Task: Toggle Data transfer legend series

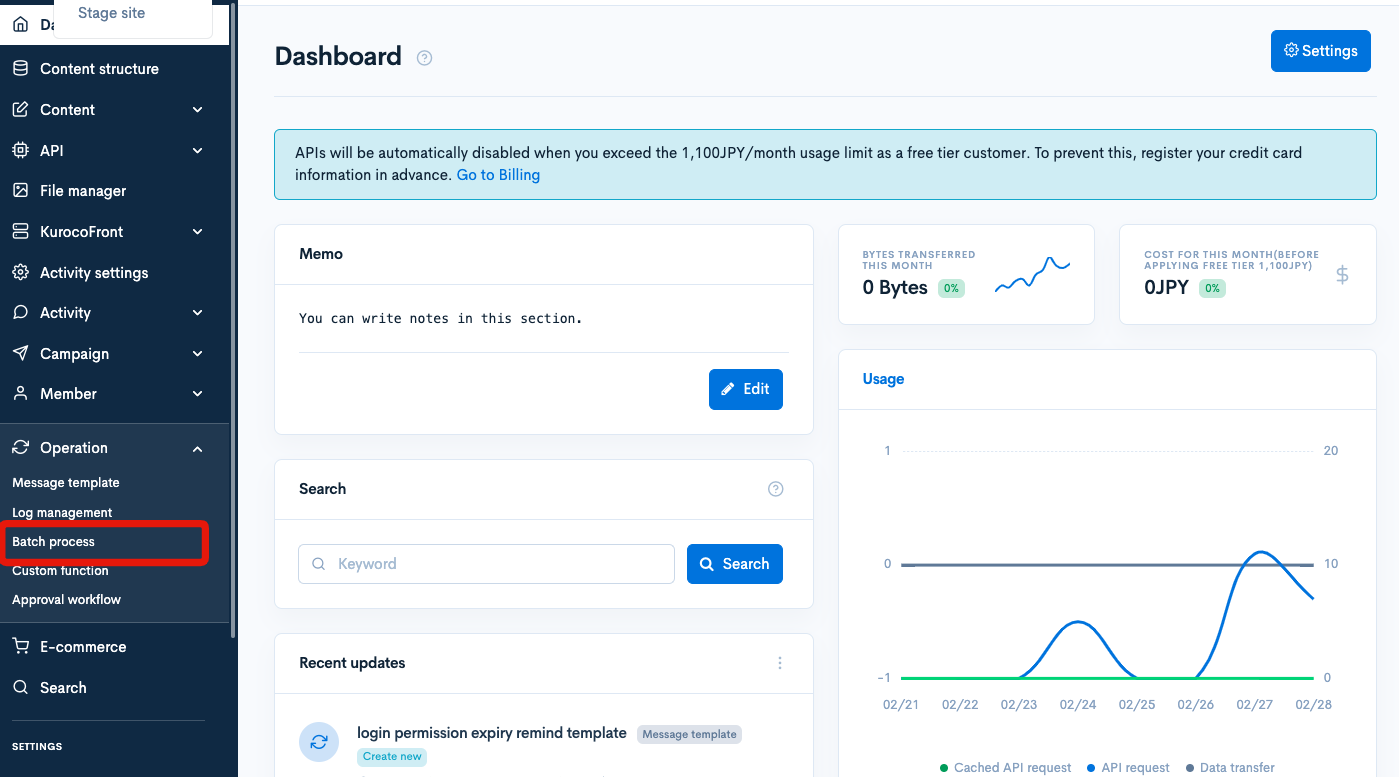Action: tap(1230, 768)
